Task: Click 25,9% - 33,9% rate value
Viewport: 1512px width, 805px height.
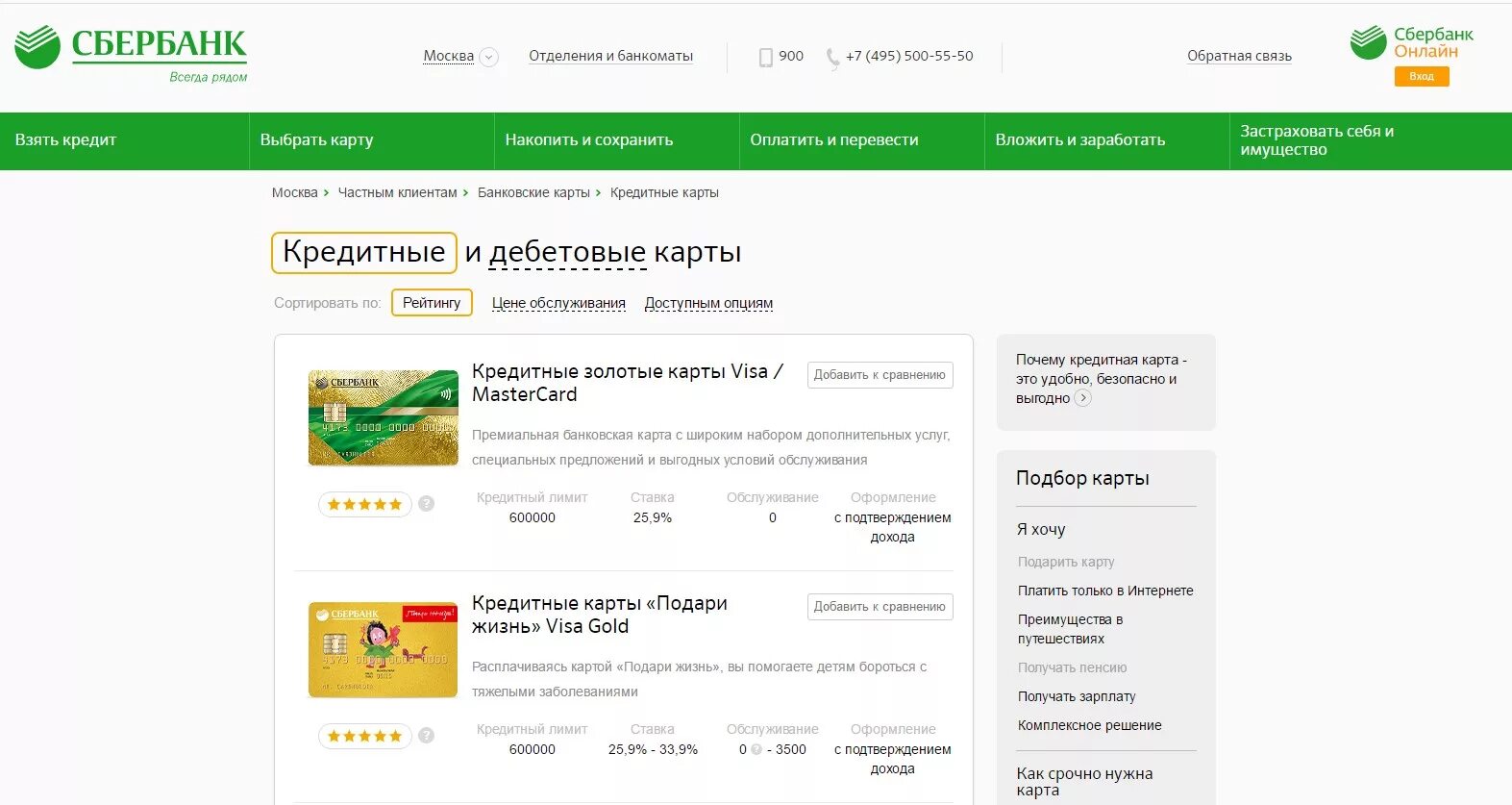Action: click(653, 749)
